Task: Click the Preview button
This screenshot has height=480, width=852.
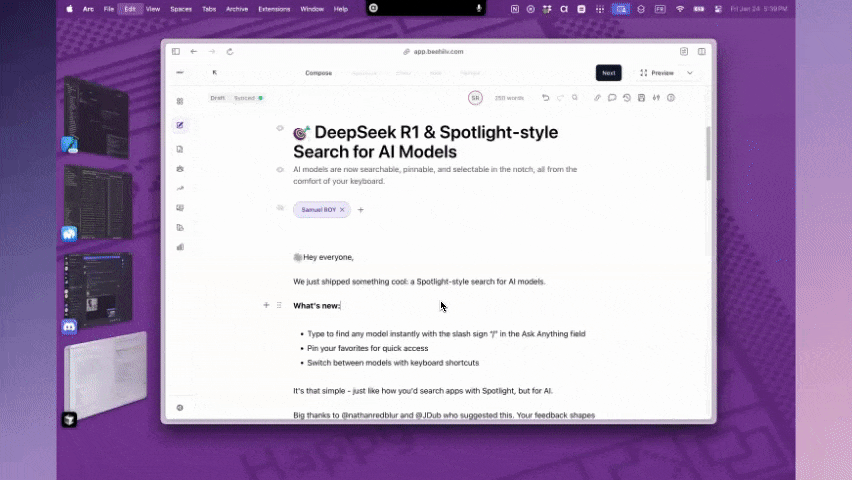Action: click(657, 73)
